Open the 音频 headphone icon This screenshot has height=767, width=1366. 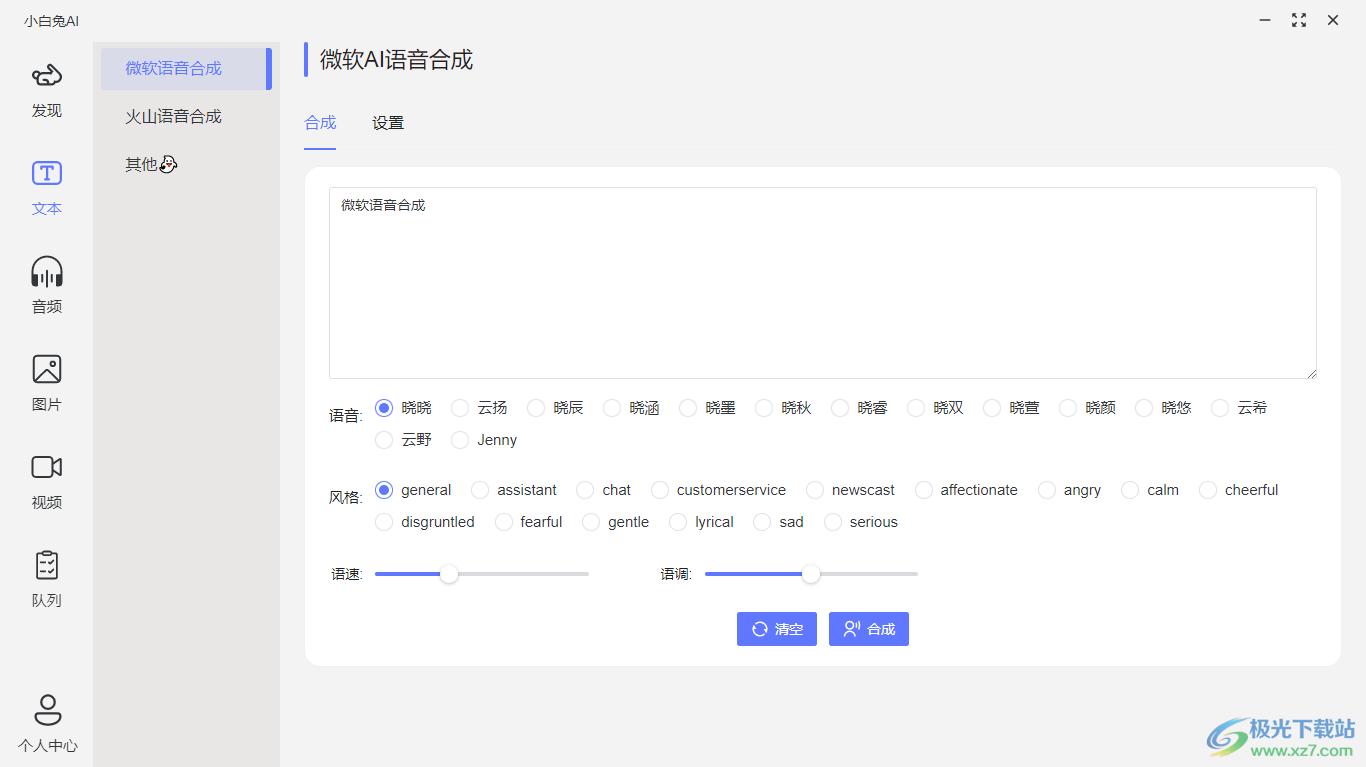click(x=47, y=272)
